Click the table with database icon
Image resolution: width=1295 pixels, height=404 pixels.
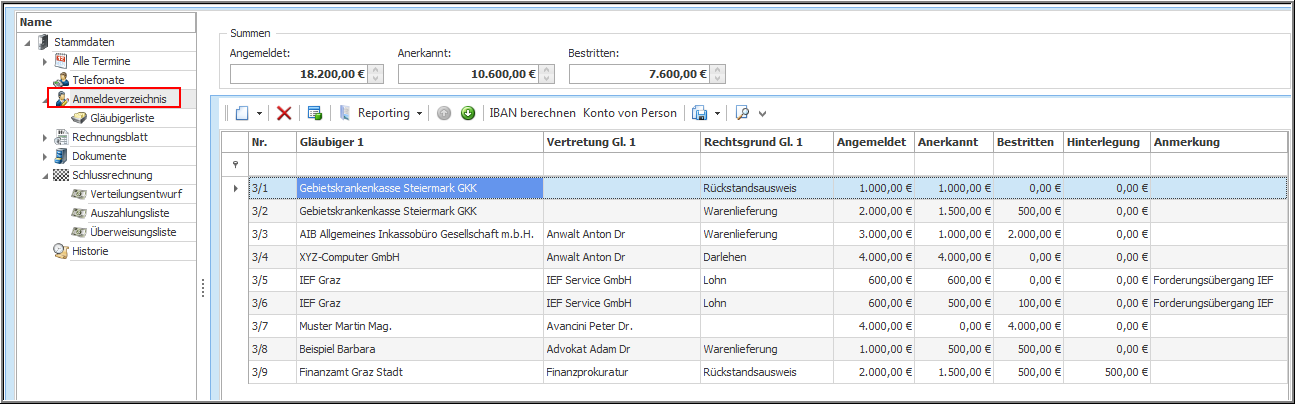(314, 113)
